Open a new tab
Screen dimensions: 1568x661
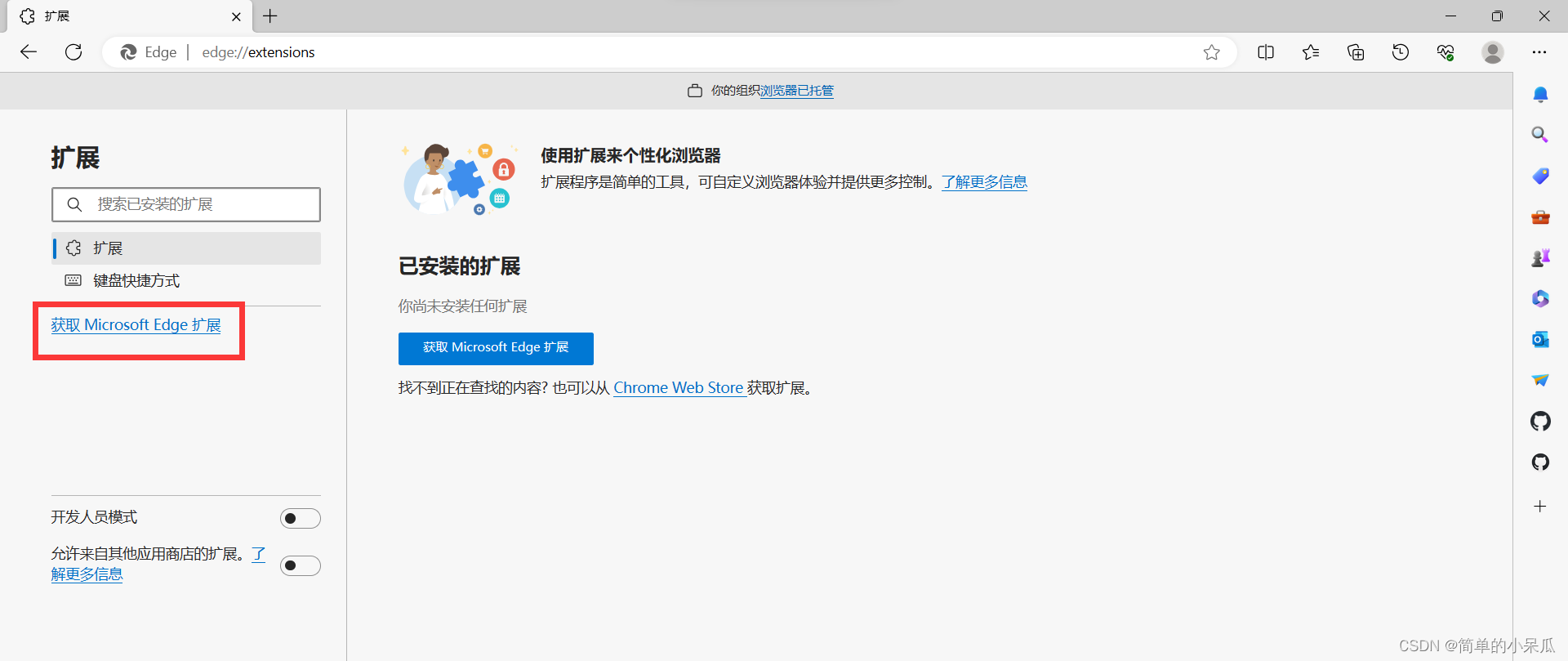pyautogui.click(x=270, y=16)
